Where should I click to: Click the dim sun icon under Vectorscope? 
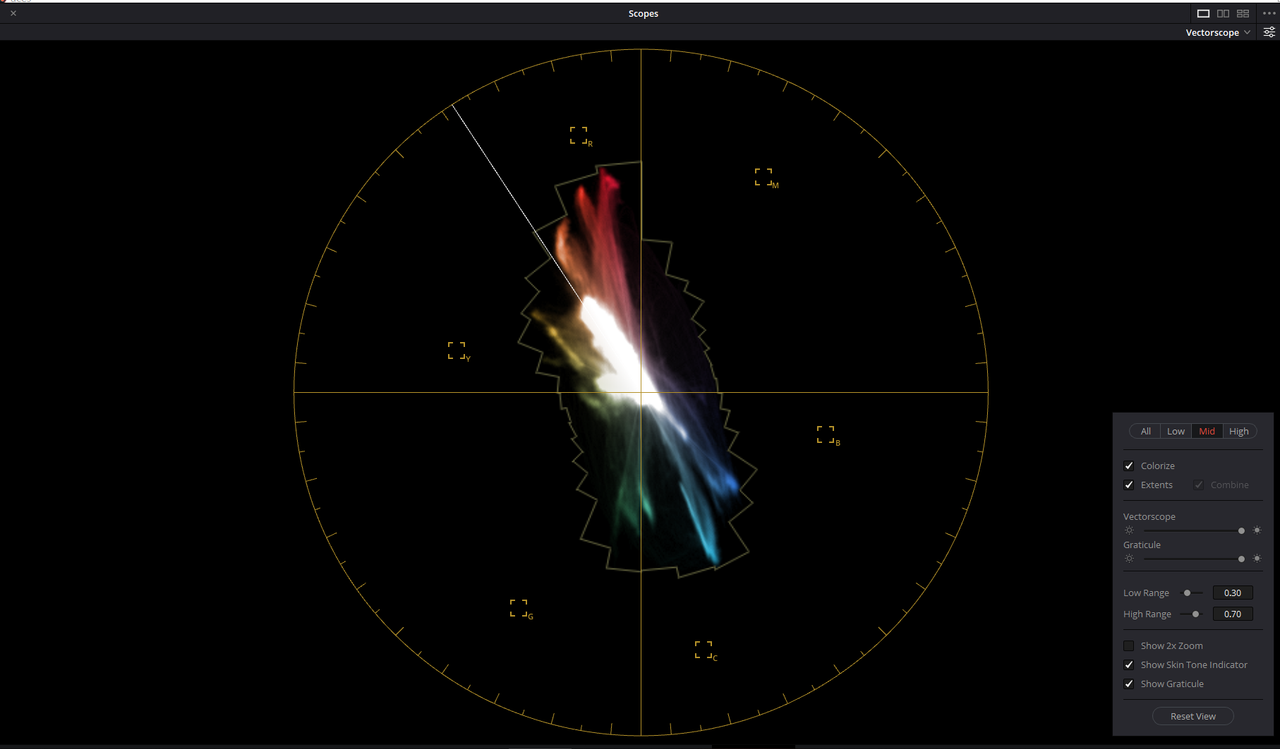pyautogui.click(x=1129, y=531)
